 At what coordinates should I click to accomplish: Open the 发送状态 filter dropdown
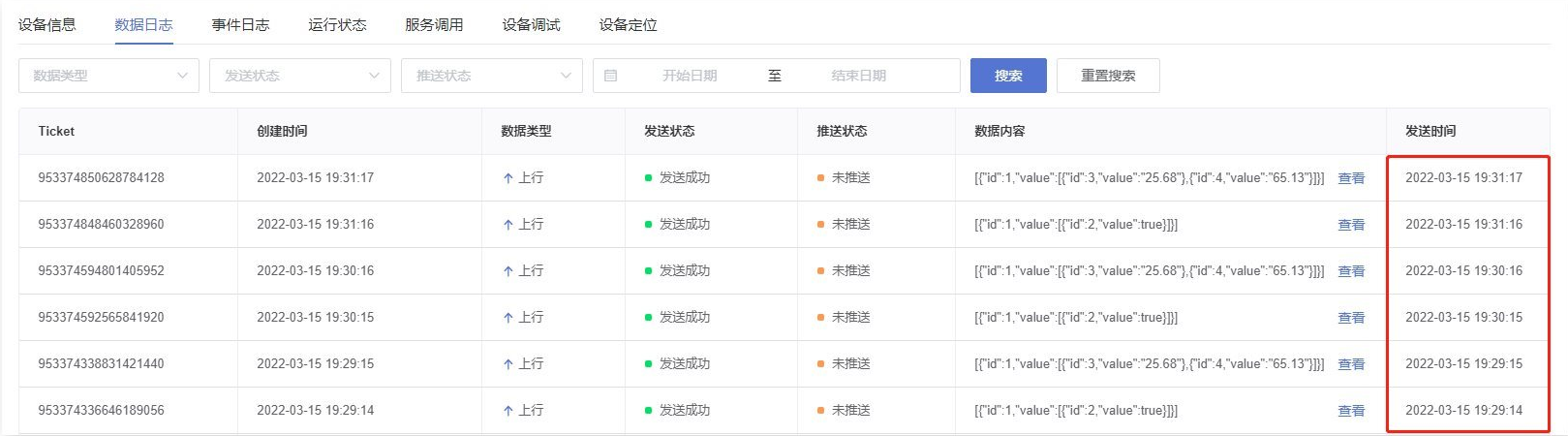(x=300, y=76)
